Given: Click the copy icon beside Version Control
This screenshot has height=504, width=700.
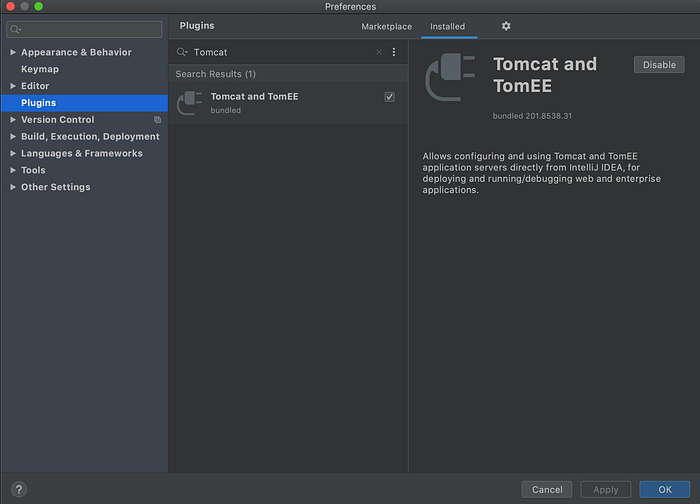Looking at the screenshot, I should pyautogui.click(x=157, y=120).
